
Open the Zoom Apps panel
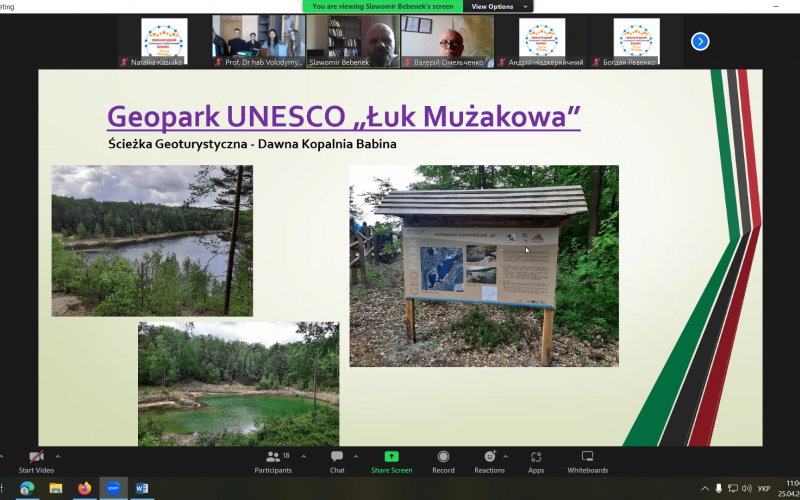pyautogui.click(x=536, y=461)
